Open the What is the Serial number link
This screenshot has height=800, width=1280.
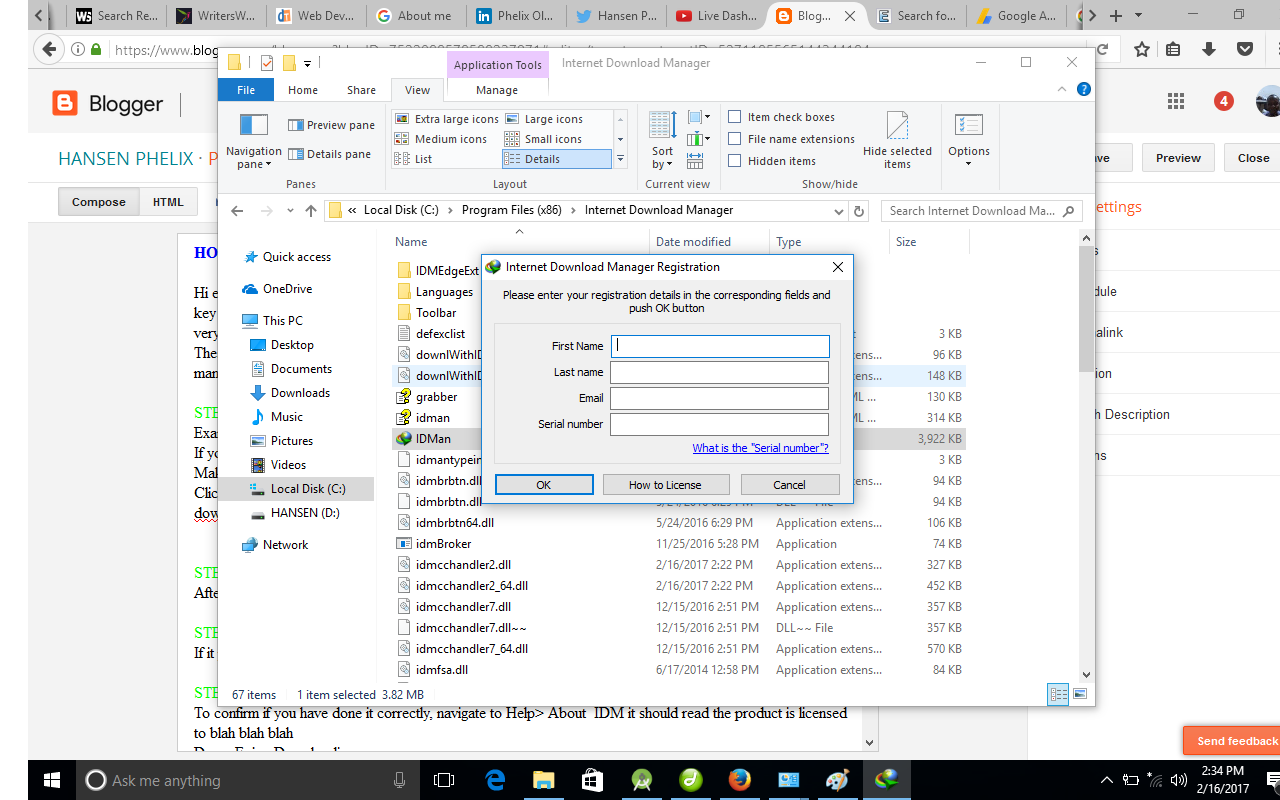(x=761, y=448)
